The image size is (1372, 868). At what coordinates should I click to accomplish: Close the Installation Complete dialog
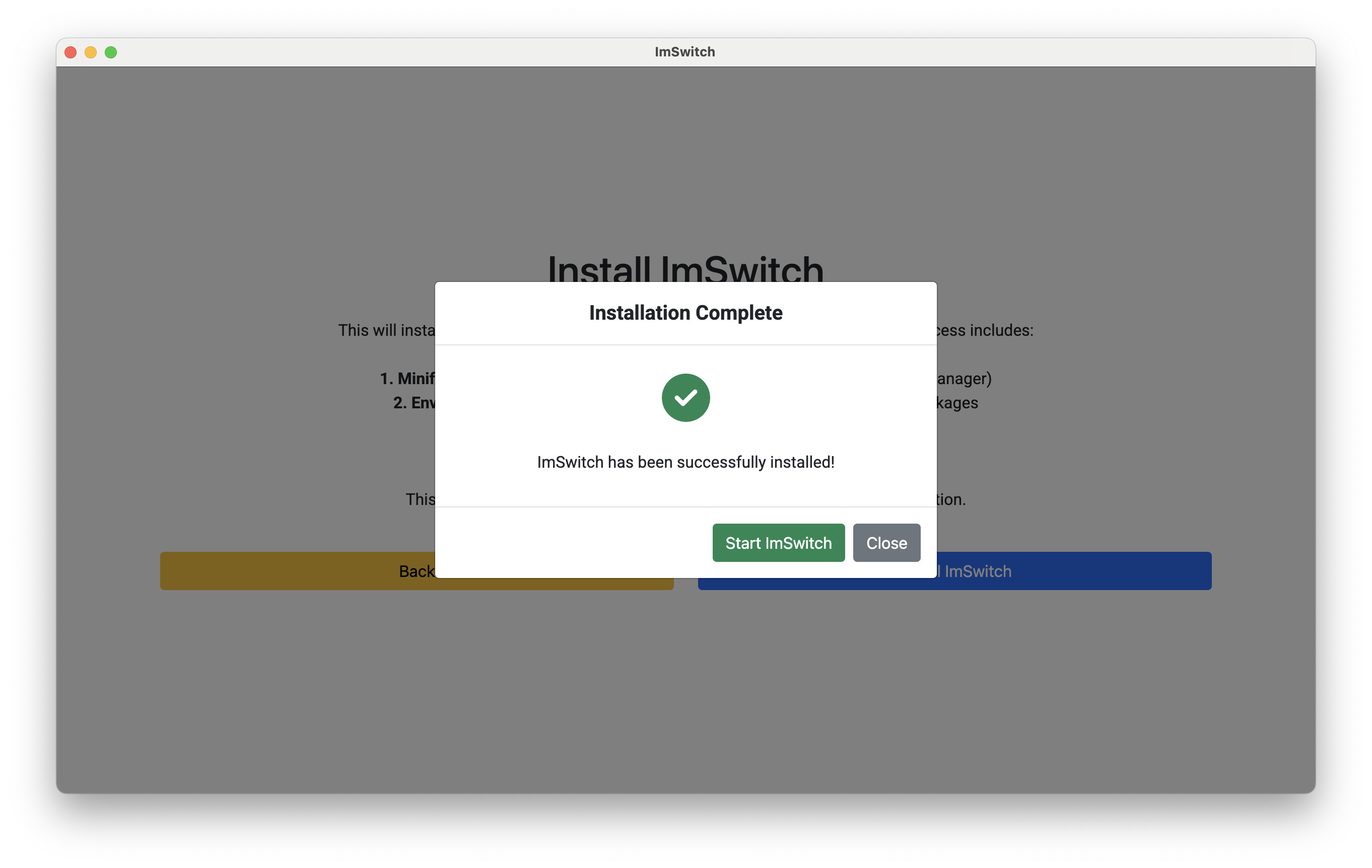[886, 543]
